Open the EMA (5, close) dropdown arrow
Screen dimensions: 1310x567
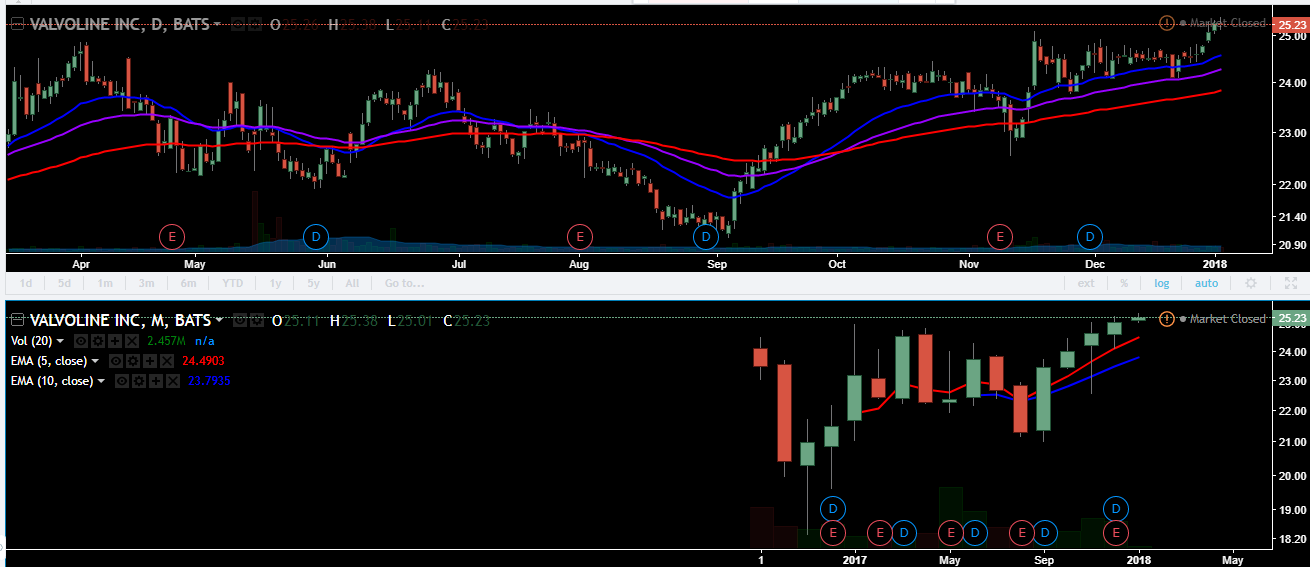click(95, 361)
